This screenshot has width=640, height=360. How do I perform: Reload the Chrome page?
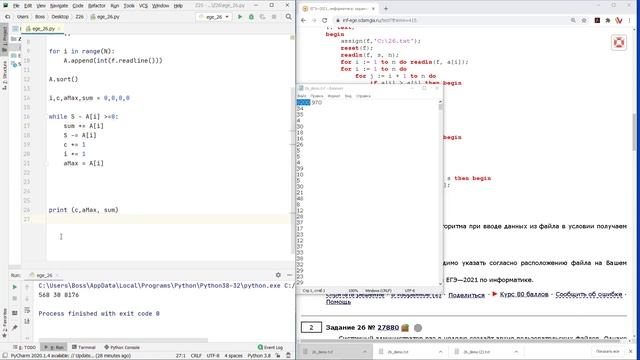[x=324, y=20]
